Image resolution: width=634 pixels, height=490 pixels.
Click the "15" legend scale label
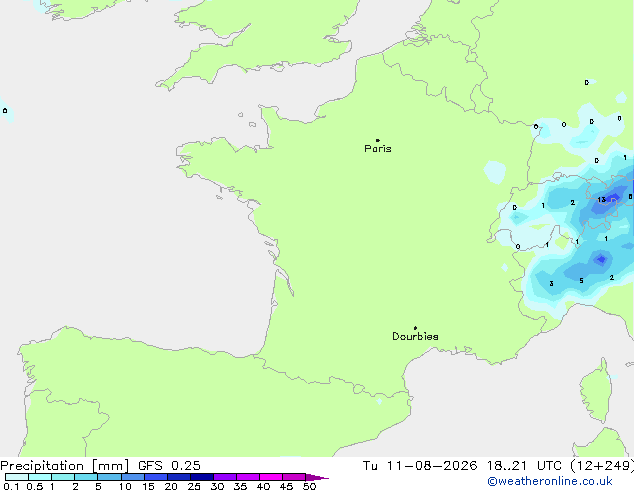(148, 486)
